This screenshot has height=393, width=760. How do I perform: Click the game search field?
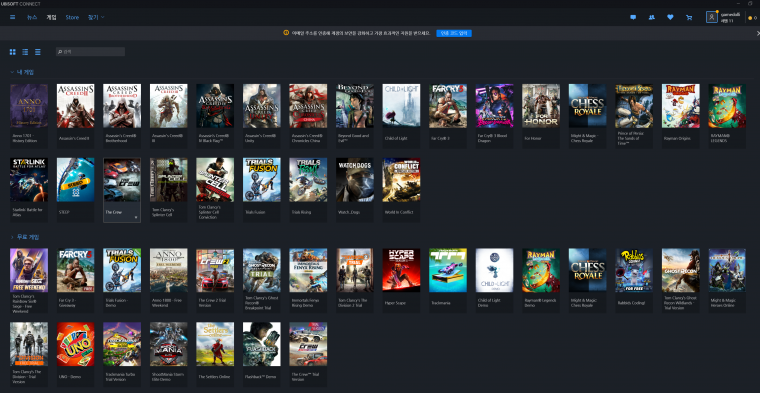coord(90,51)
